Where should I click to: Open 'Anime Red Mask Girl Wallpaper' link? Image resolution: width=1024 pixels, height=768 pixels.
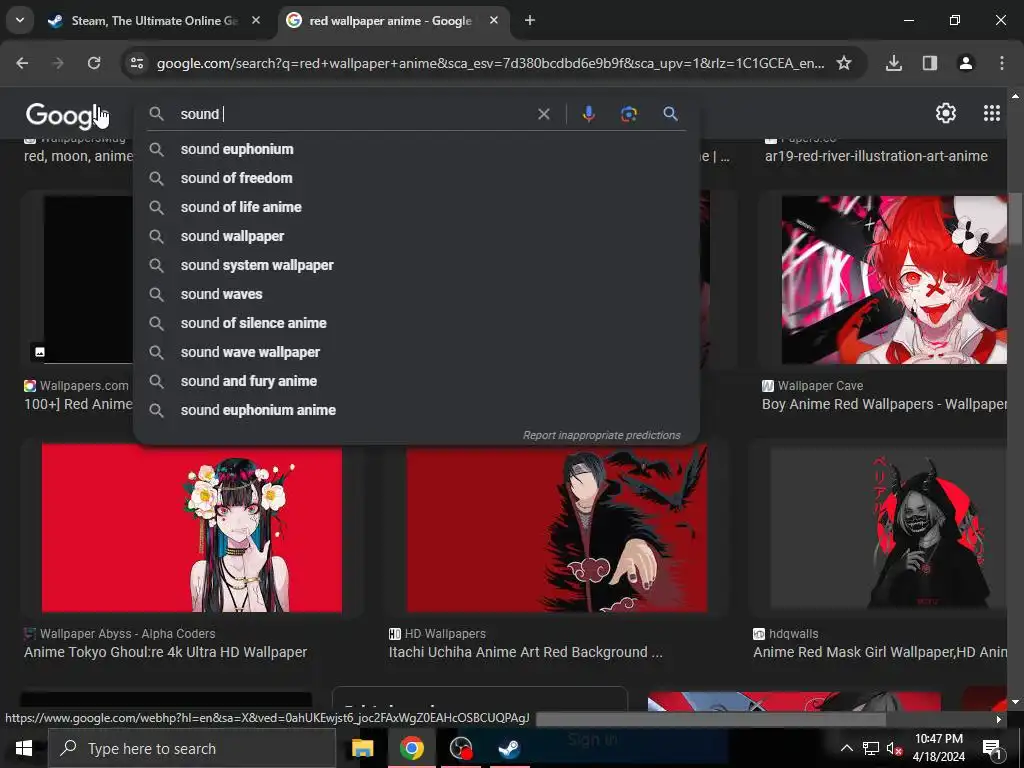pyautogui.click(x=880, y=652)
